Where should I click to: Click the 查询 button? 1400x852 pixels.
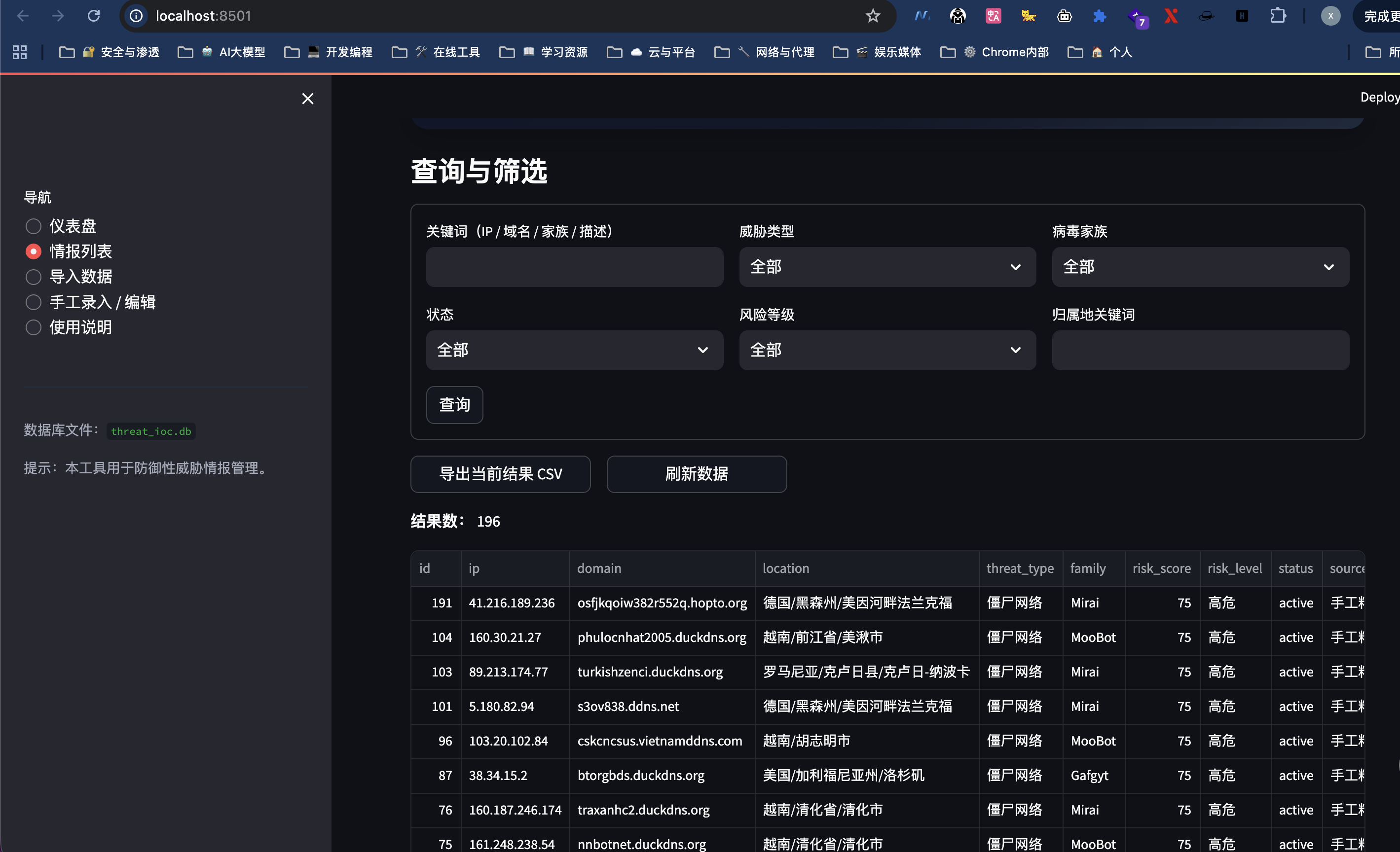(454, 405)
